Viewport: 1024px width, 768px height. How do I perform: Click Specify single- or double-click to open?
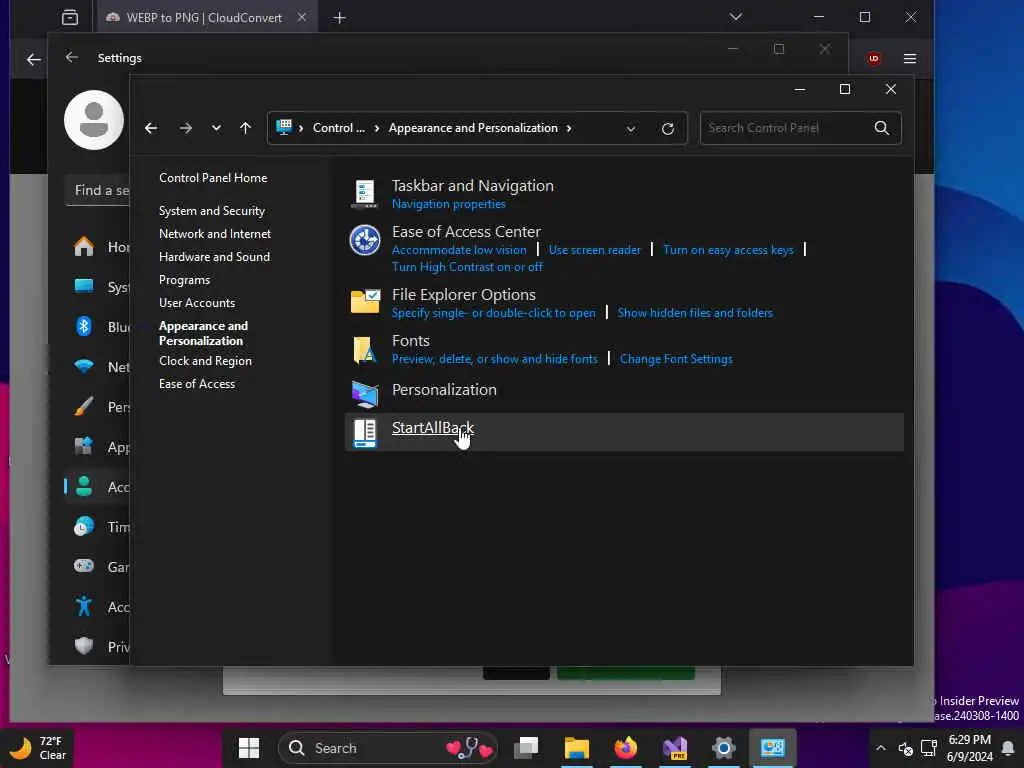(x=493, y=313)
